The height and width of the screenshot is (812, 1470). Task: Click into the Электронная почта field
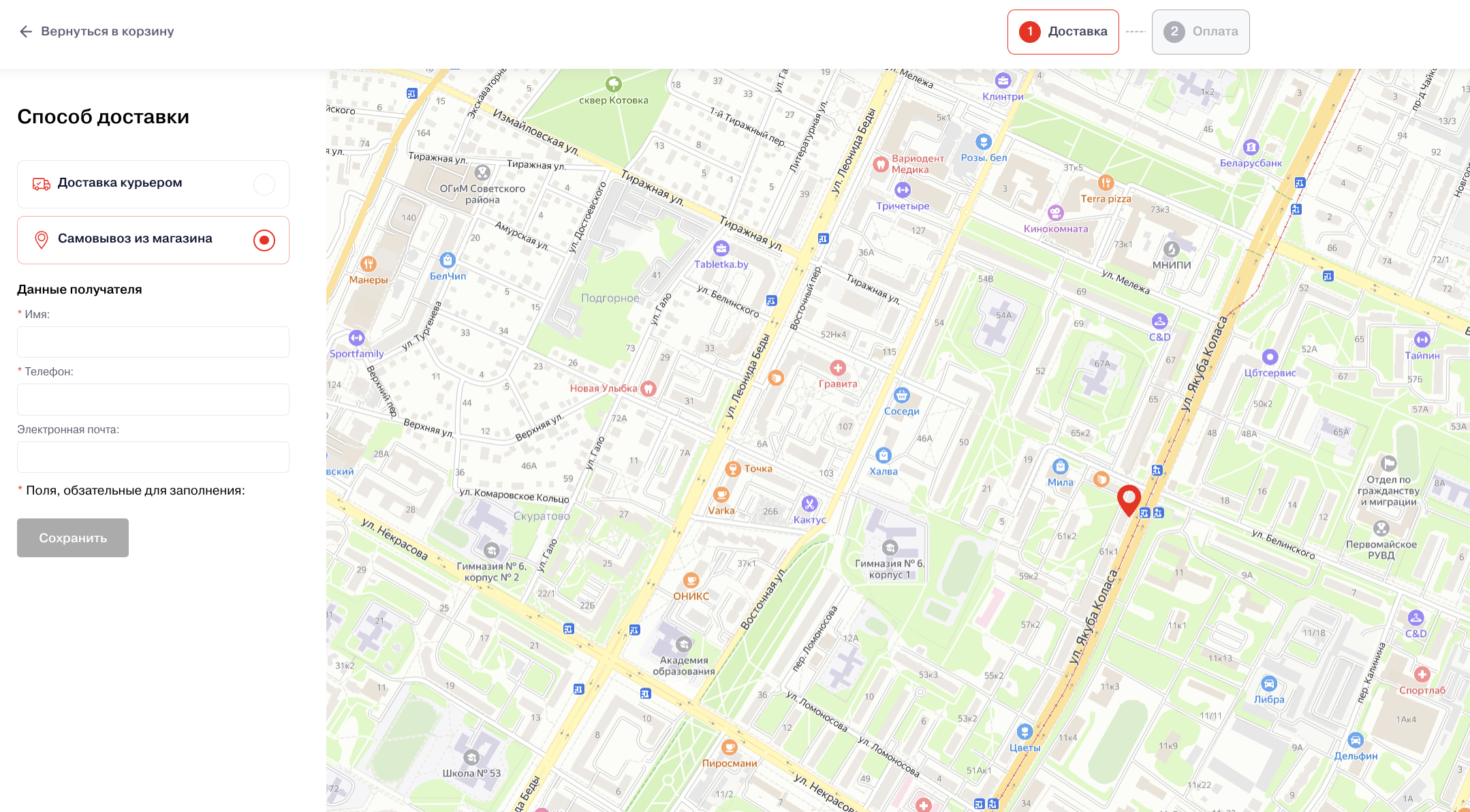click(153, 457)
